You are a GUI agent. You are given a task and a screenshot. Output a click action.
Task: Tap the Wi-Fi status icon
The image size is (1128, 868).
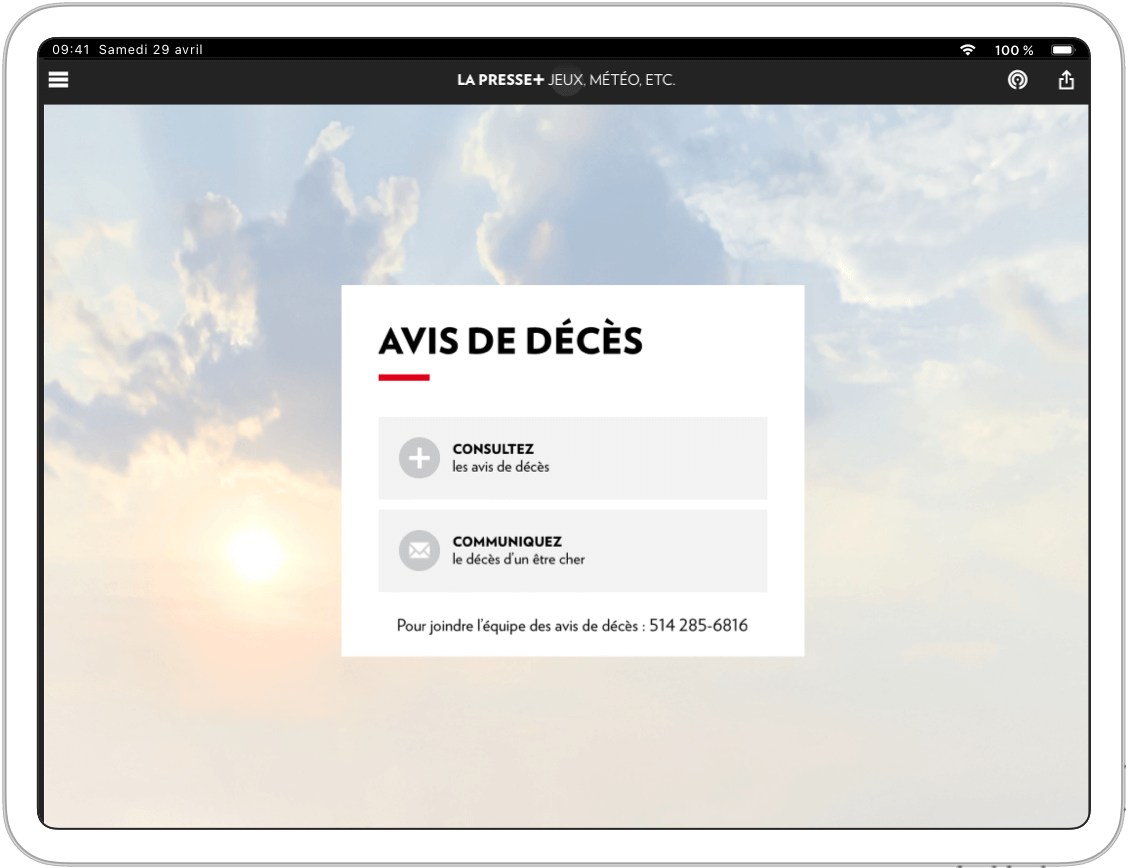click(967, 50)
